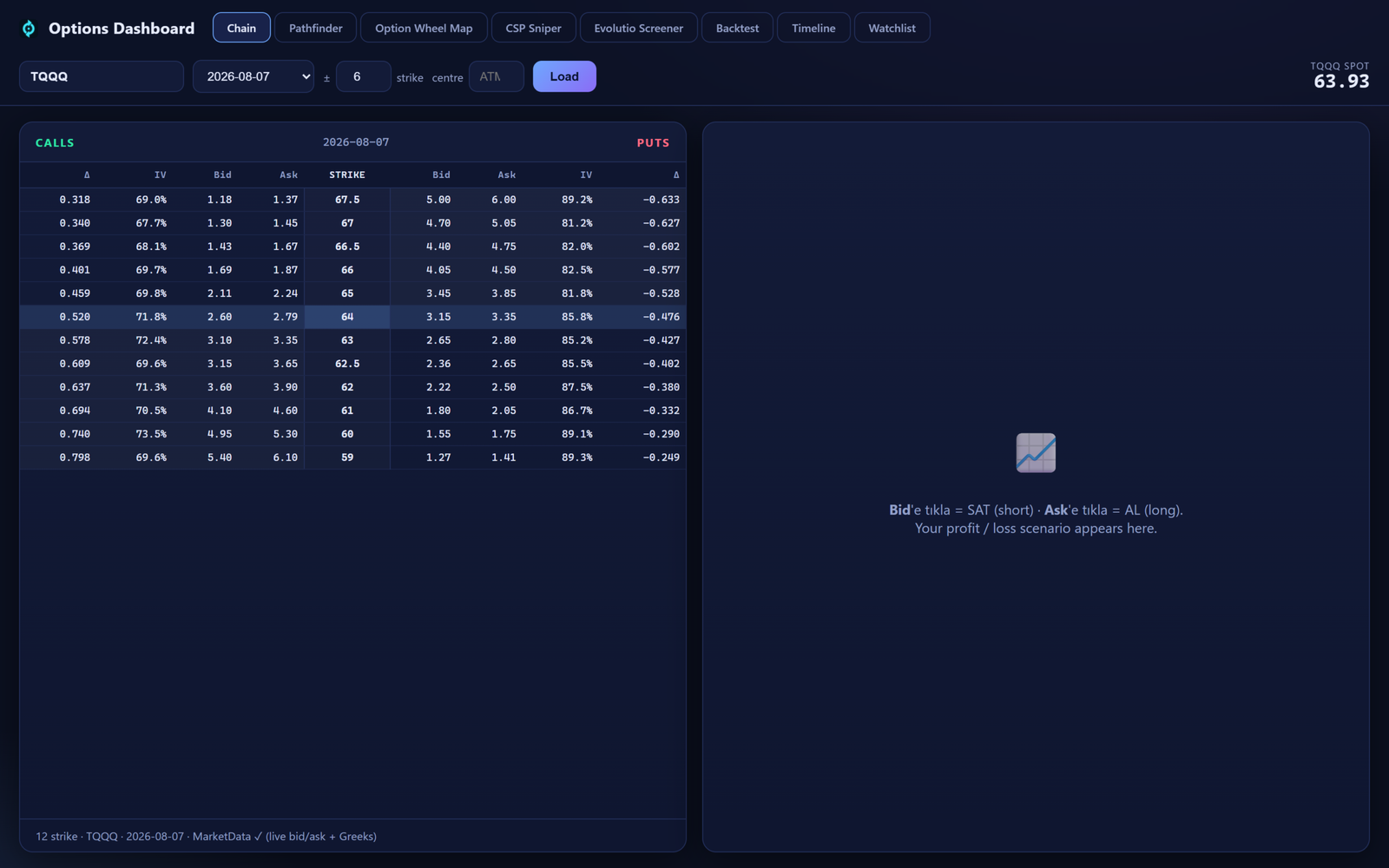Click the 2026-08-07 chain header date
The image size is (1389, 868).
tap(356, 142)
